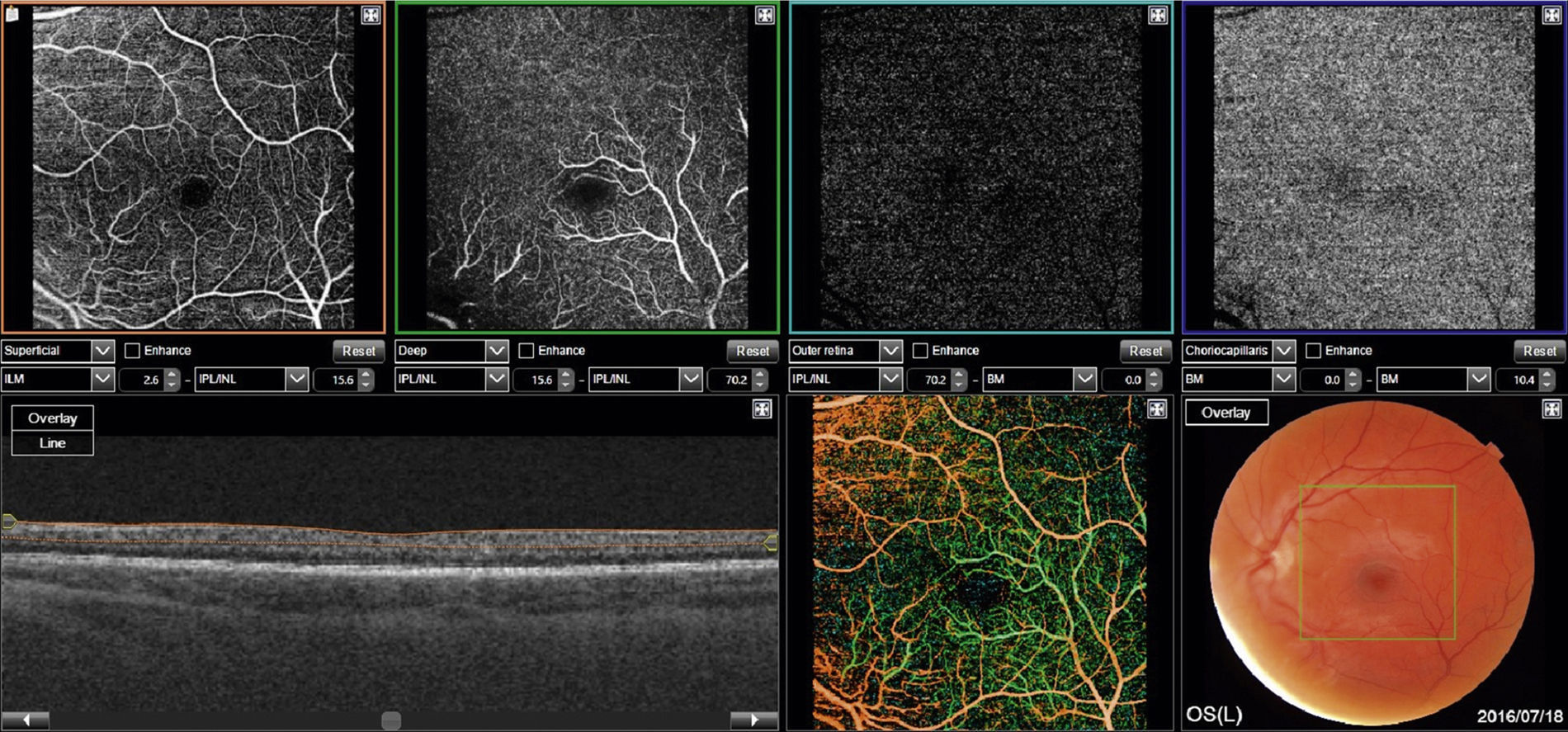Screen dimensions: 1568x732
Task: Open the Superficial layer dropdown
Action: [102, 351]
